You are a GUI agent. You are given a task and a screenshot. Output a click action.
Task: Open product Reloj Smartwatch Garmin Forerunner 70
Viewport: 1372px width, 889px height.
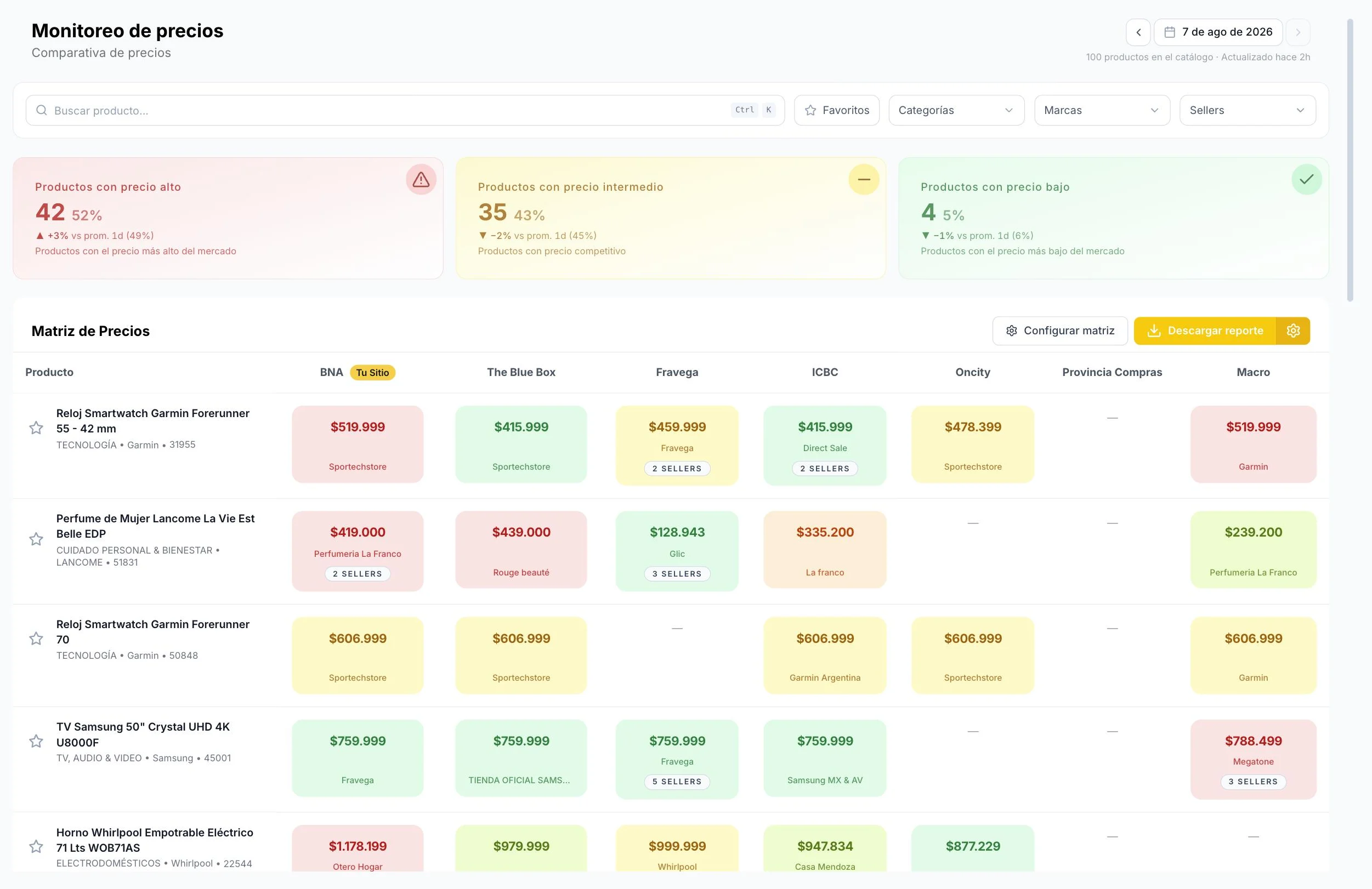pyautogui.click(x=153, y=631)
